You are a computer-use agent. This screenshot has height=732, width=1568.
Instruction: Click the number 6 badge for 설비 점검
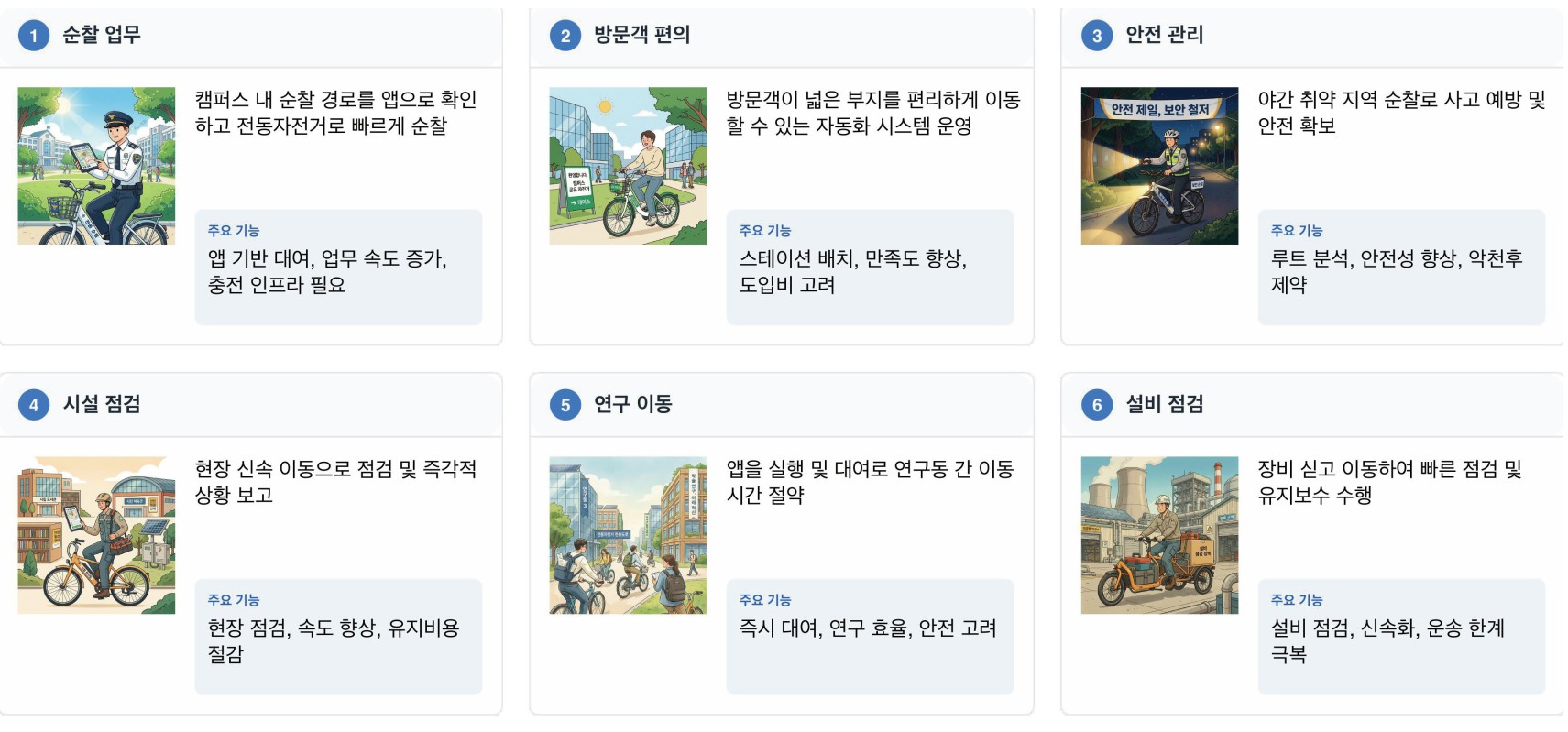1096,405
